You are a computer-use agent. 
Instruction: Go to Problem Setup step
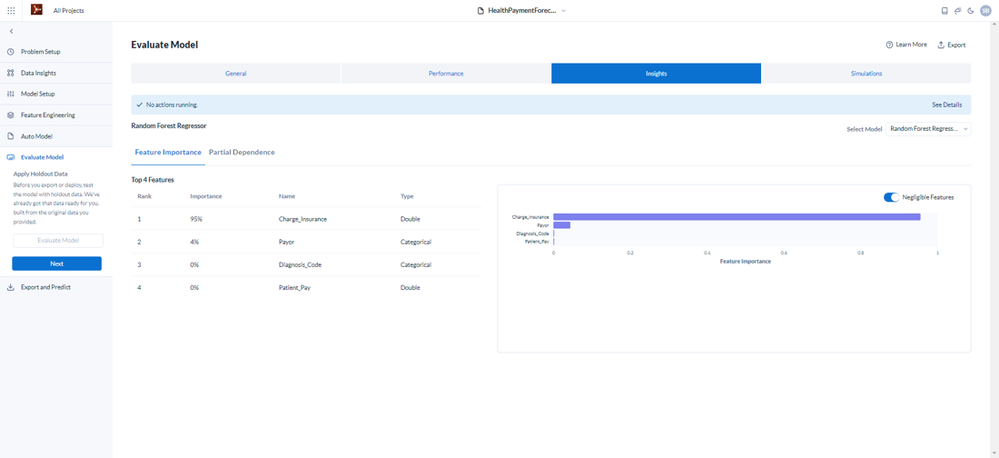[x=40, y=52]
